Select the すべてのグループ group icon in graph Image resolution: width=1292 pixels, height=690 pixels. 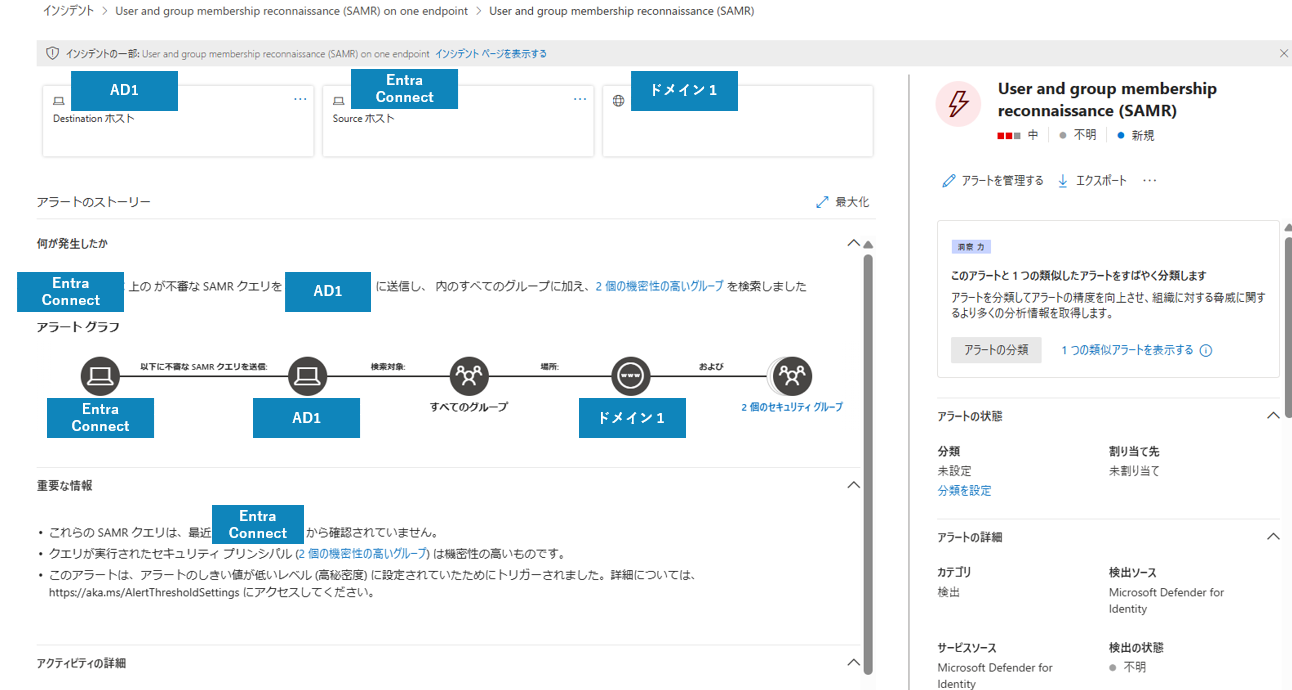tap(469, 375)
